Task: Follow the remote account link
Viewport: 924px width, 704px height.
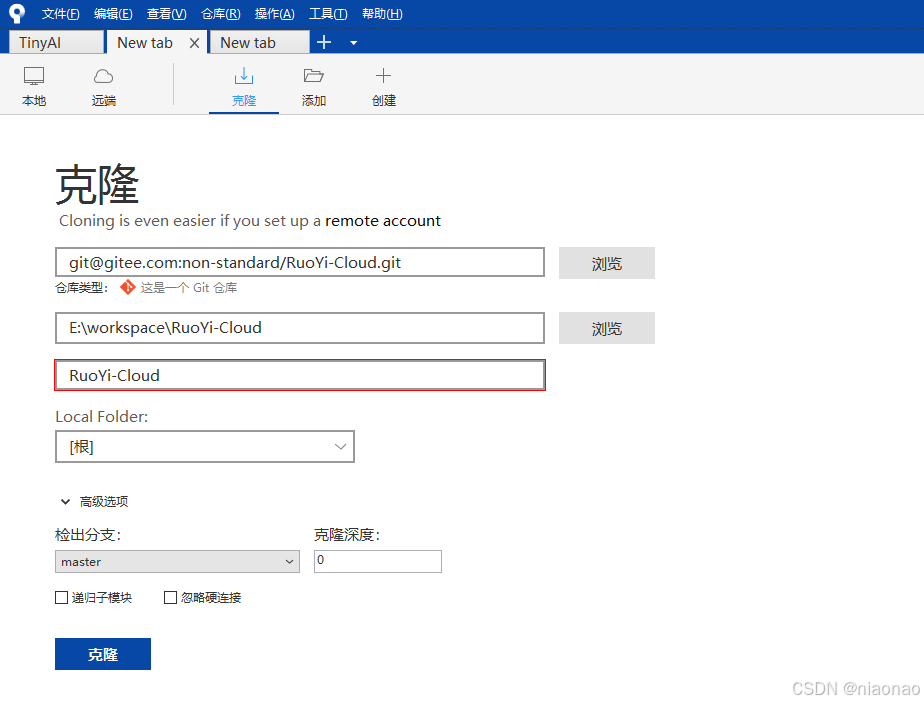Action: coord(383,221)
